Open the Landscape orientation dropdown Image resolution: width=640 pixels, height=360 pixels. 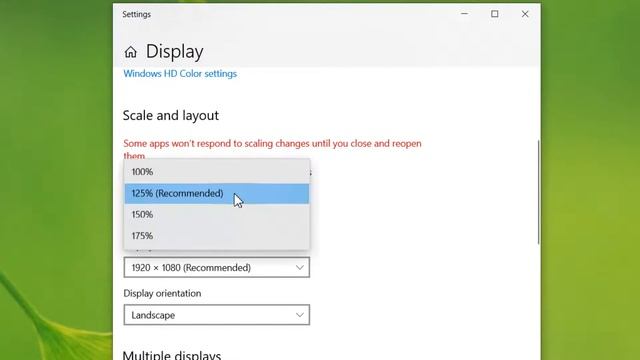(x=217, y=315)
